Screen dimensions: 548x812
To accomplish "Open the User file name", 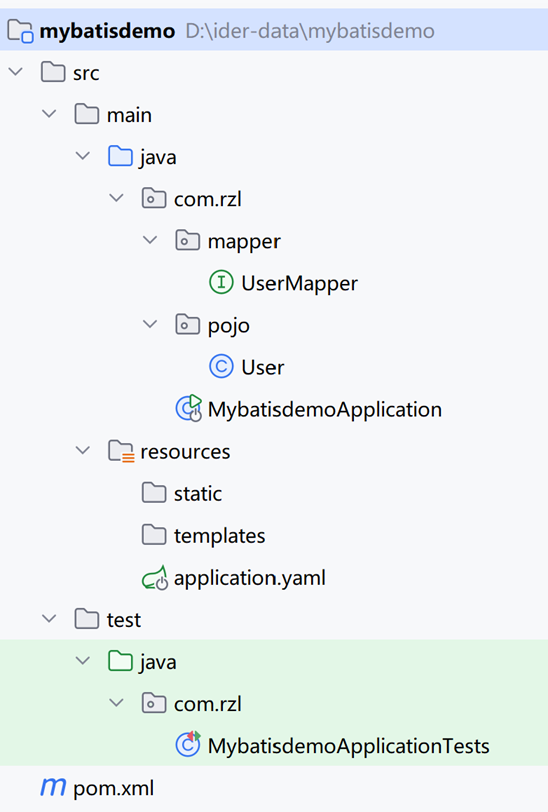I will (263, 368).
